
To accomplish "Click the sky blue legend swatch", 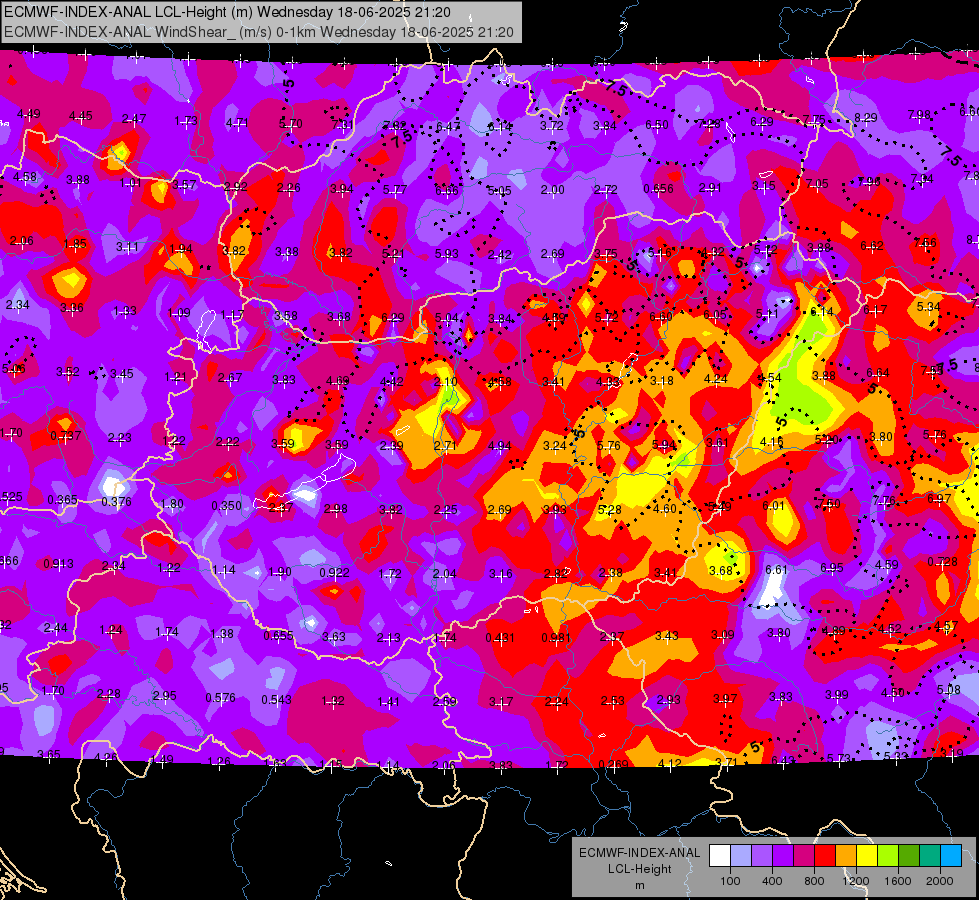I will pyautogui.click(x=951, y=856).
